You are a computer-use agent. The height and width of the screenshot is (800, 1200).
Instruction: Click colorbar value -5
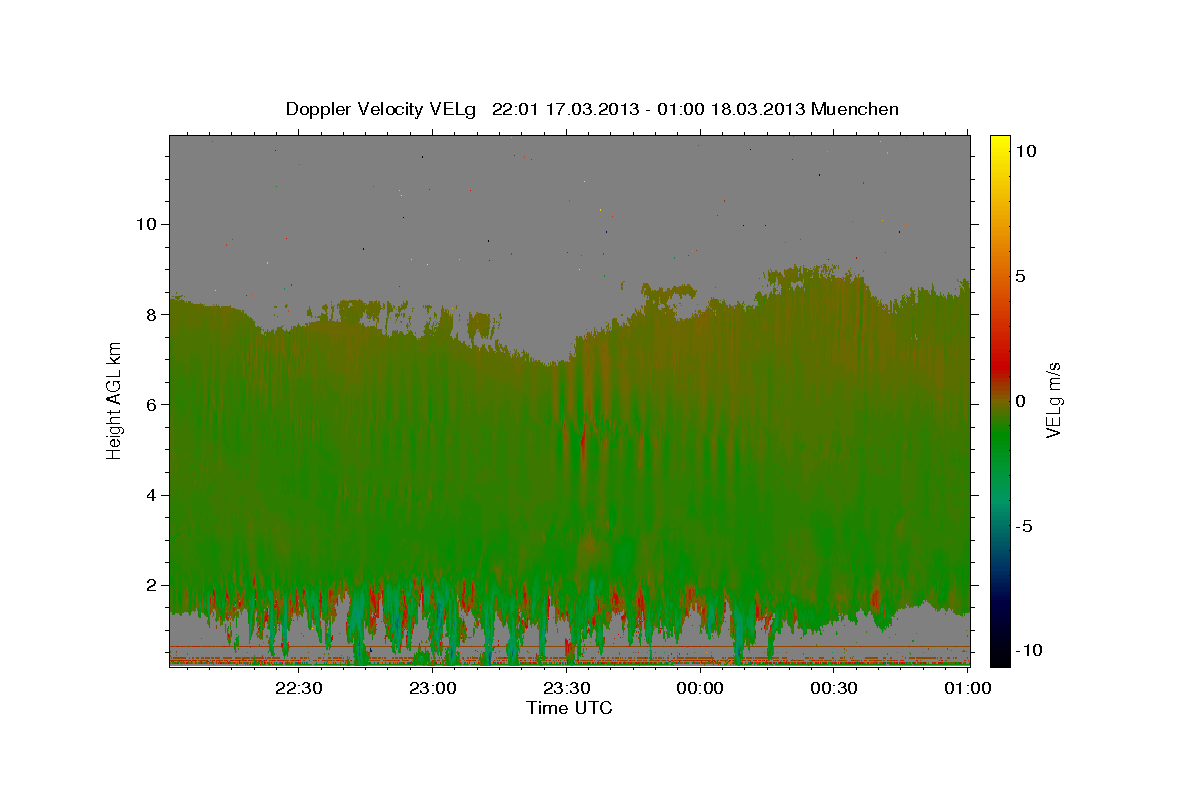tap(1024, 526)
